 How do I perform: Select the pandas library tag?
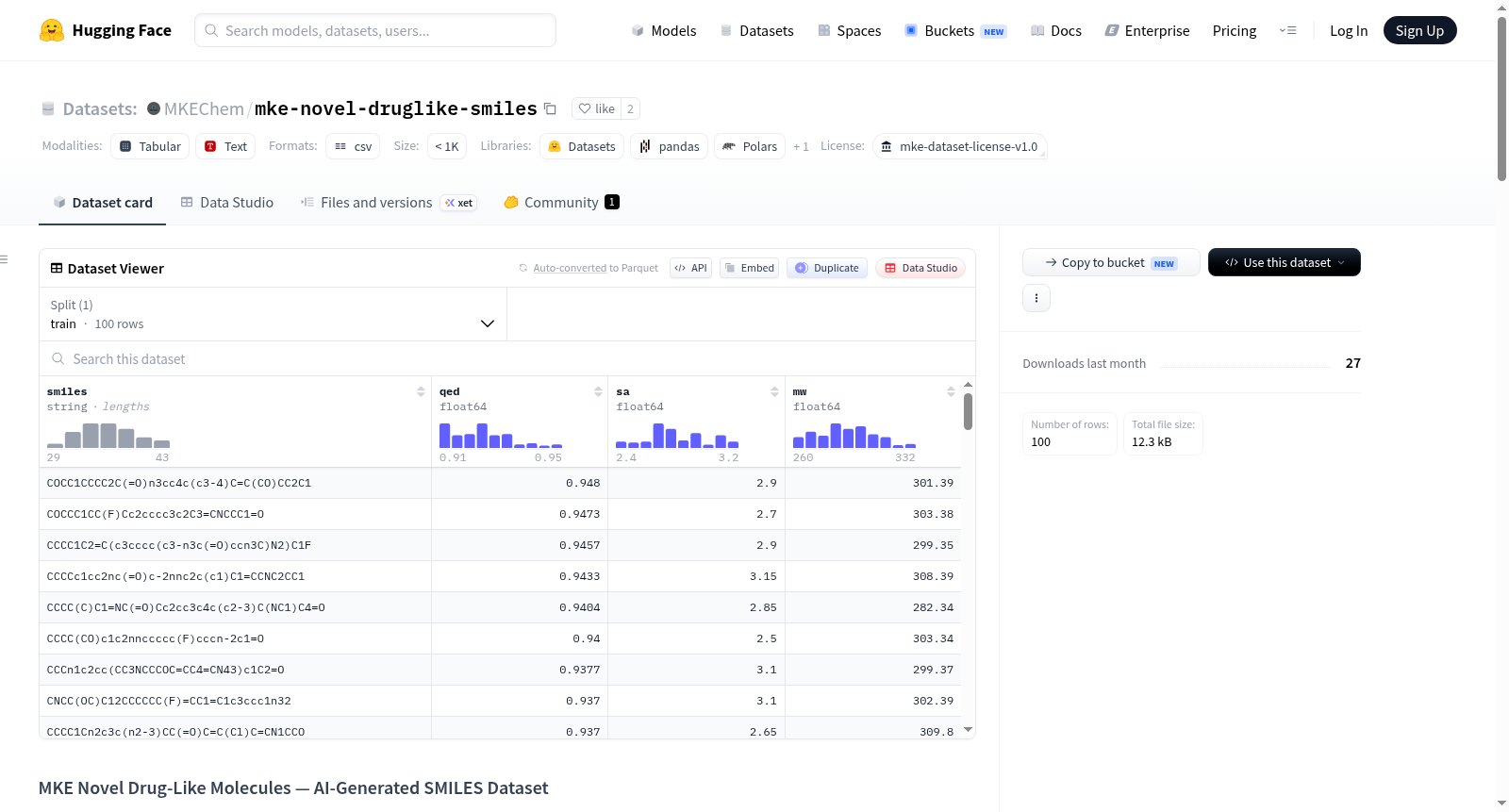[x=670, y=146]
